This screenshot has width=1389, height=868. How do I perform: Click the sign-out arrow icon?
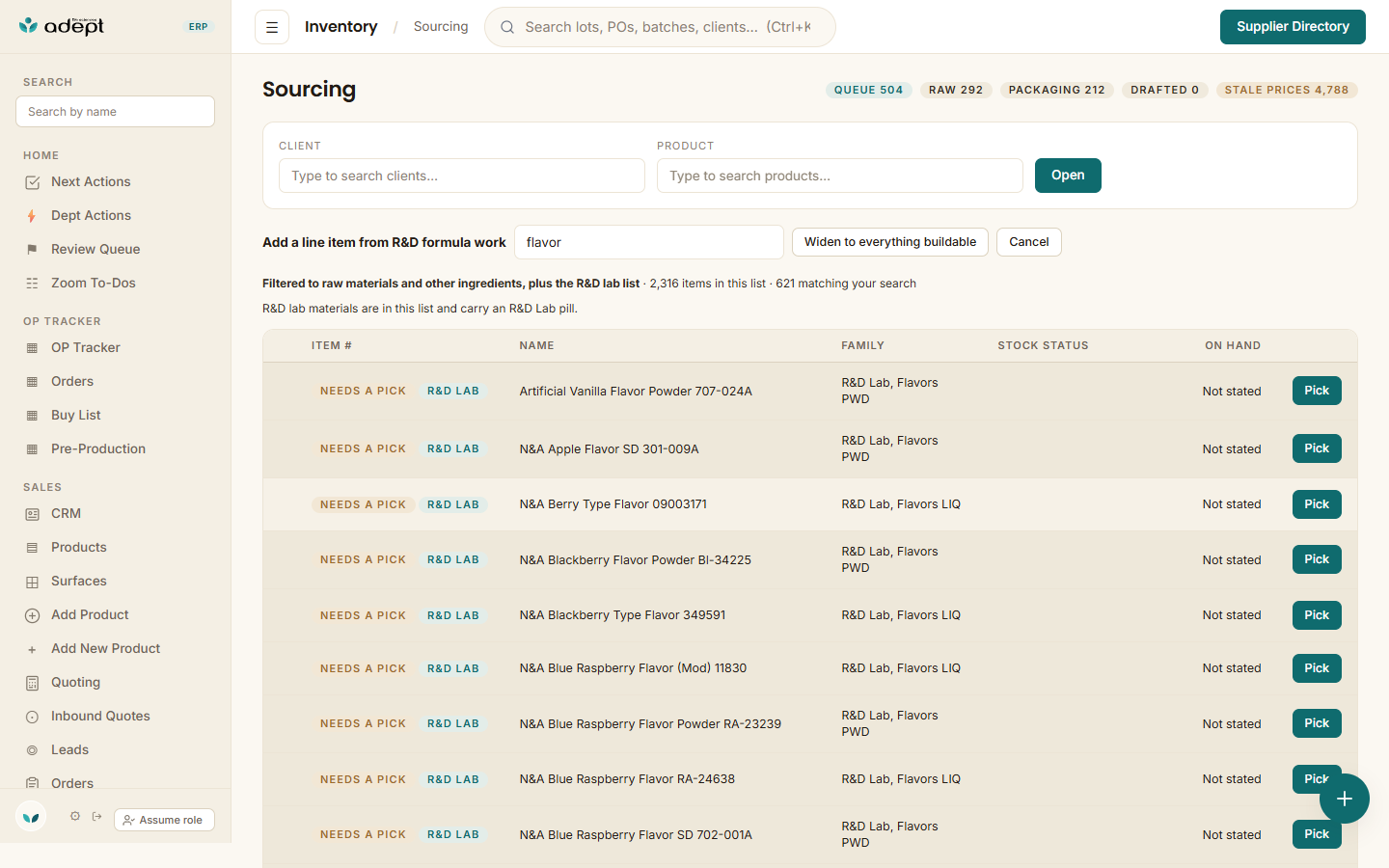[x=97, y=816]
